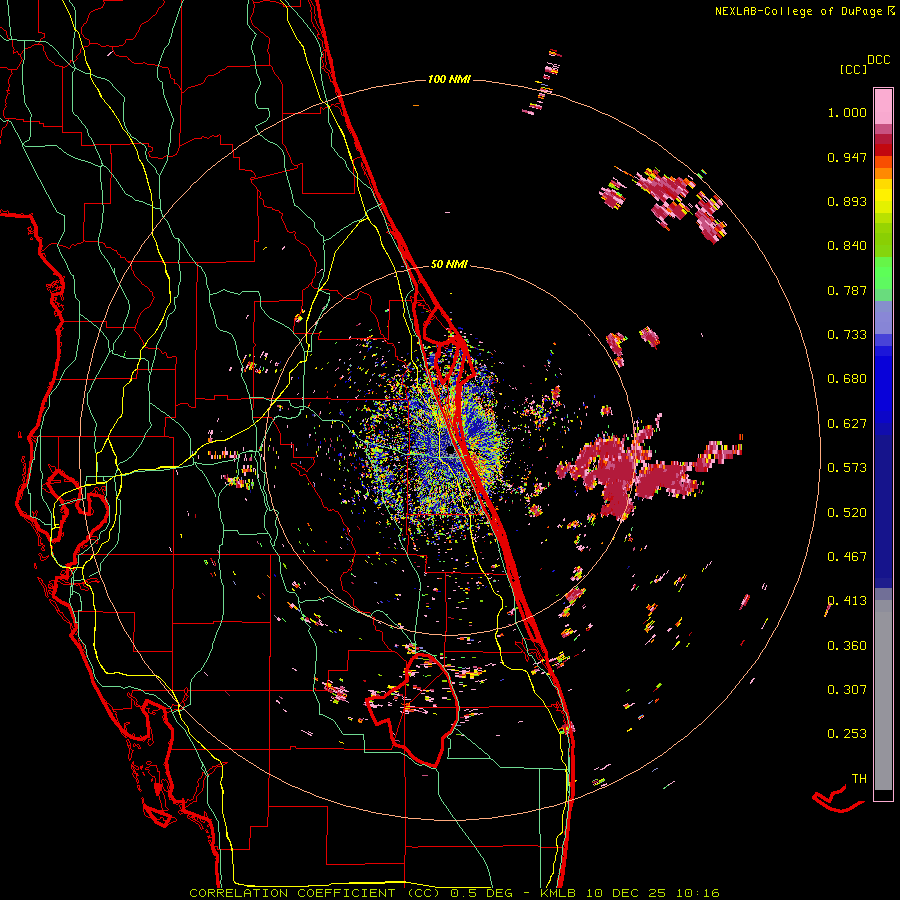The width and height of the screenshot is (900, 900).
Task: Click the '100 NMI' range ring label
Action: [x=449, y=79]
